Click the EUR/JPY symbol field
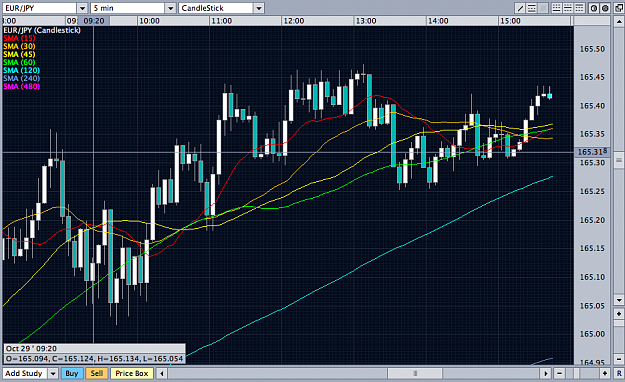 [39, 8]
